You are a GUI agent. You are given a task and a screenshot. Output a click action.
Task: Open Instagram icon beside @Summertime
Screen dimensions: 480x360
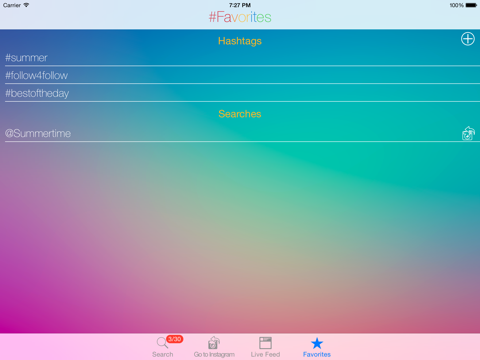(468, 133)
